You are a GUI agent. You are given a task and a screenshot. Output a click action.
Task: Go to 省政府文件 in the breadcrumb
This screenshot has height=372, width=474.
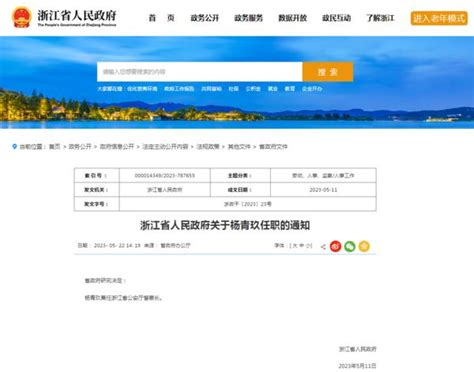pyautogui.click(x=273, y=147)
